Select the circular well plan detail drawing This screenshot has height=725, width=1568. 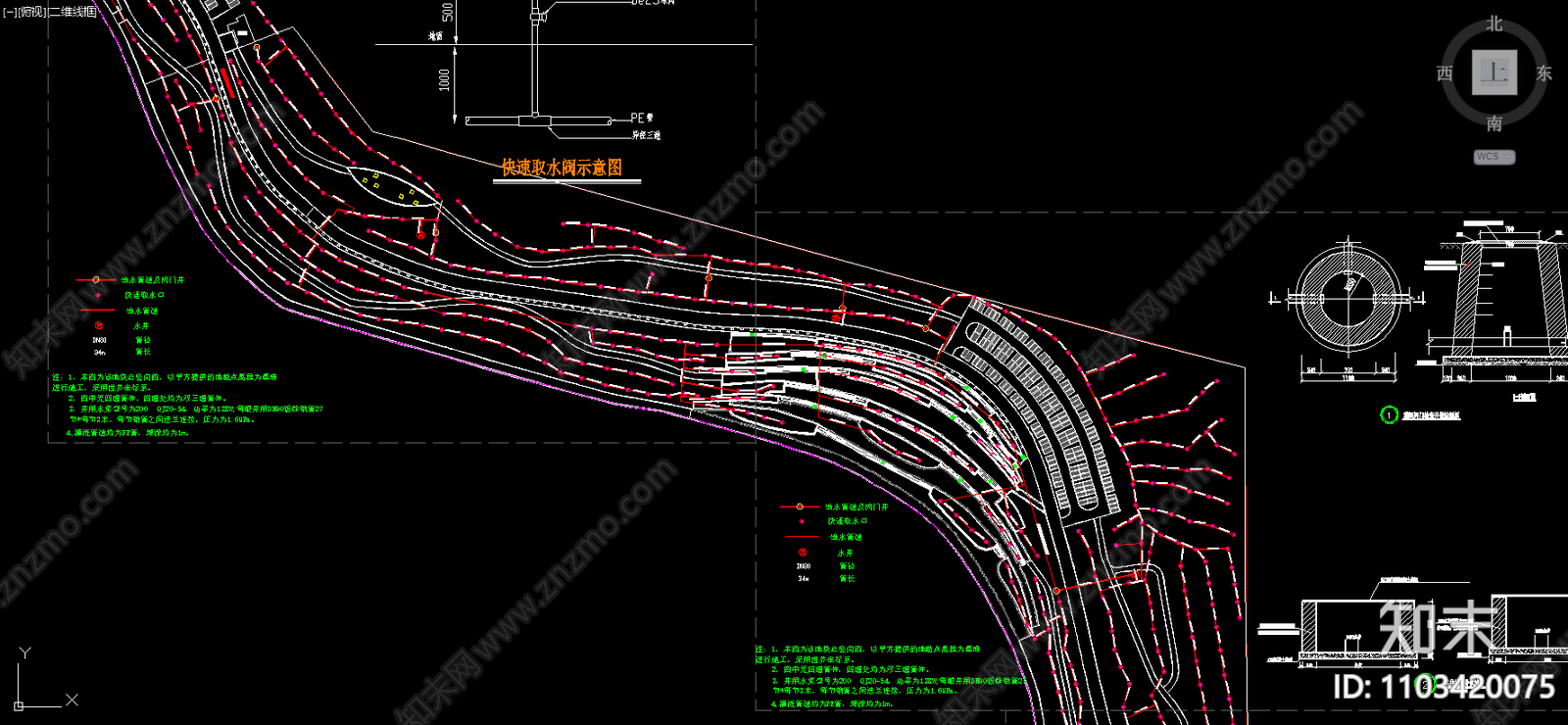1347,298
